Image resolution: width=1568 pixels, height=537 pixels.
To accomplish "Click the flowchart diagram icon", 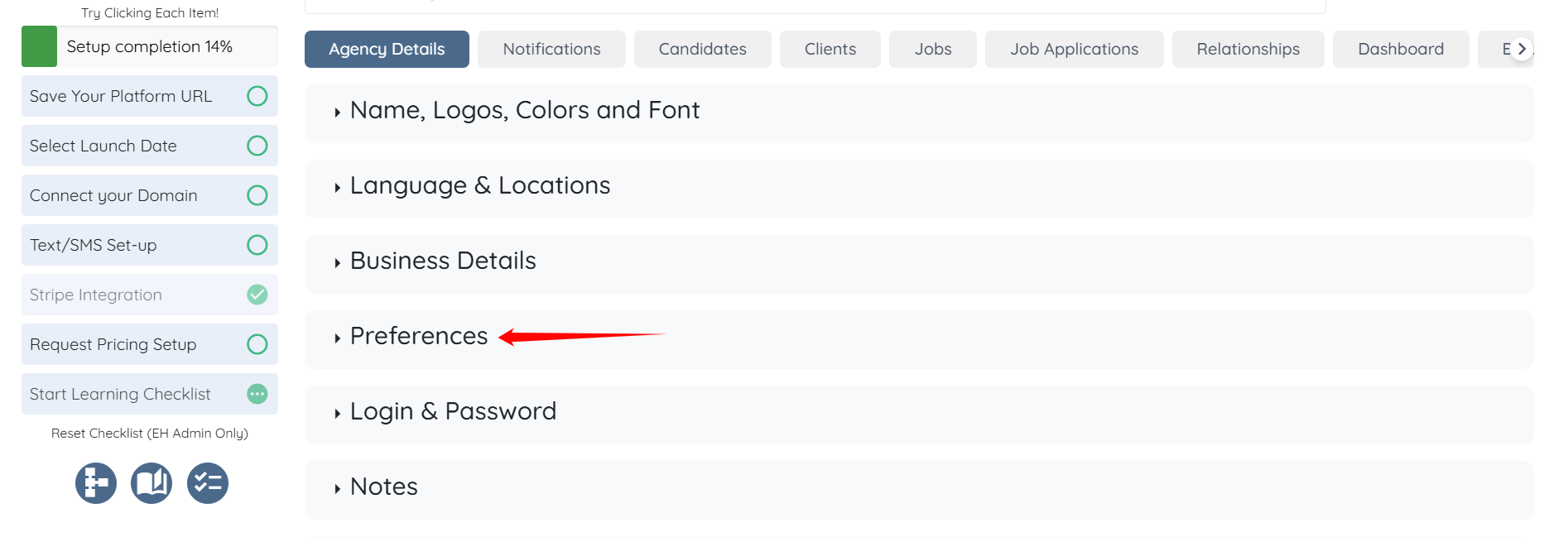I will 96,483.
